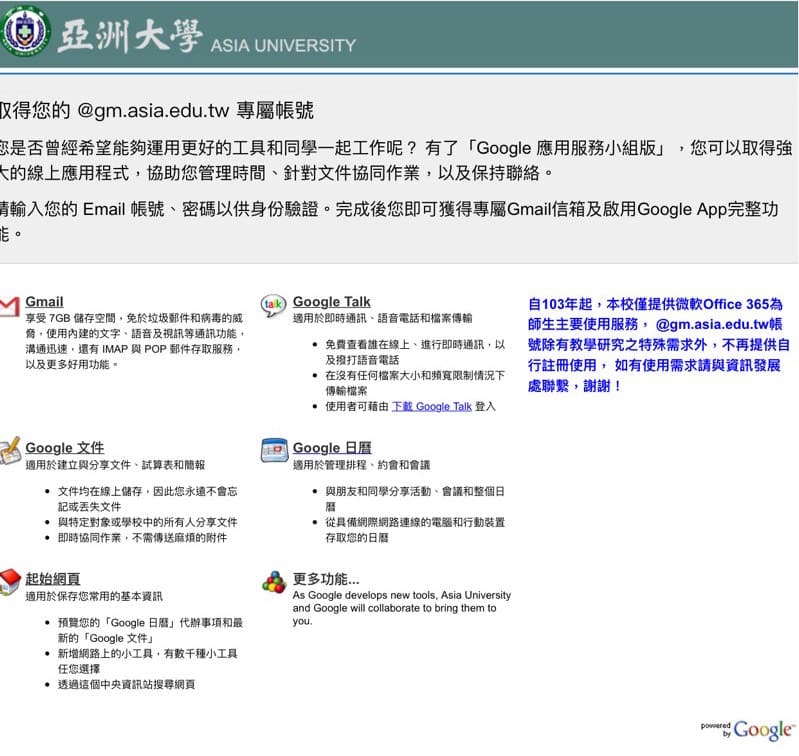
Task: Click the 新增網路上的小工具 bullet item
Action: point(148,661)
